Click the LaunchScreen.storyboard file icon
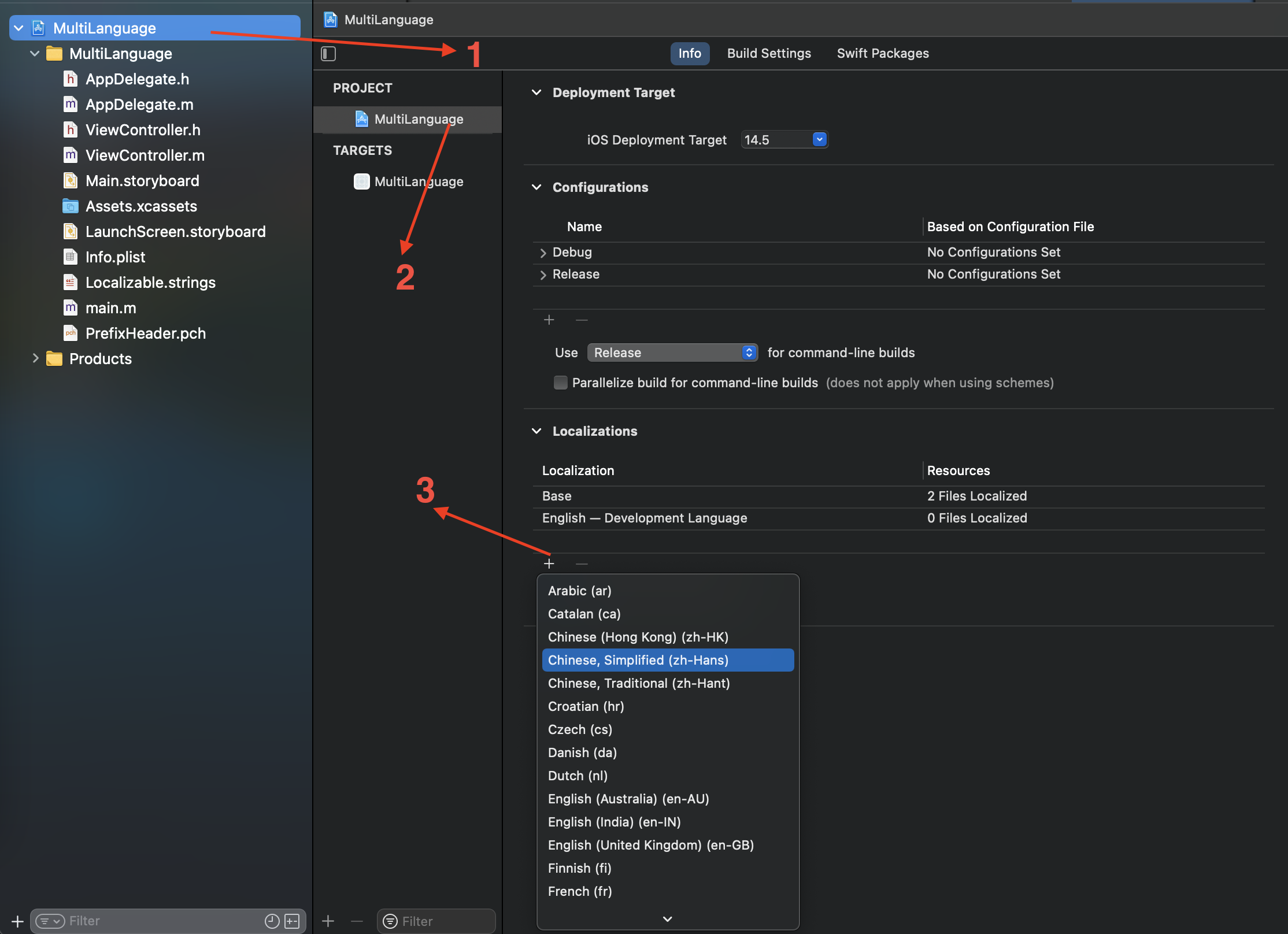 (70, 231)
